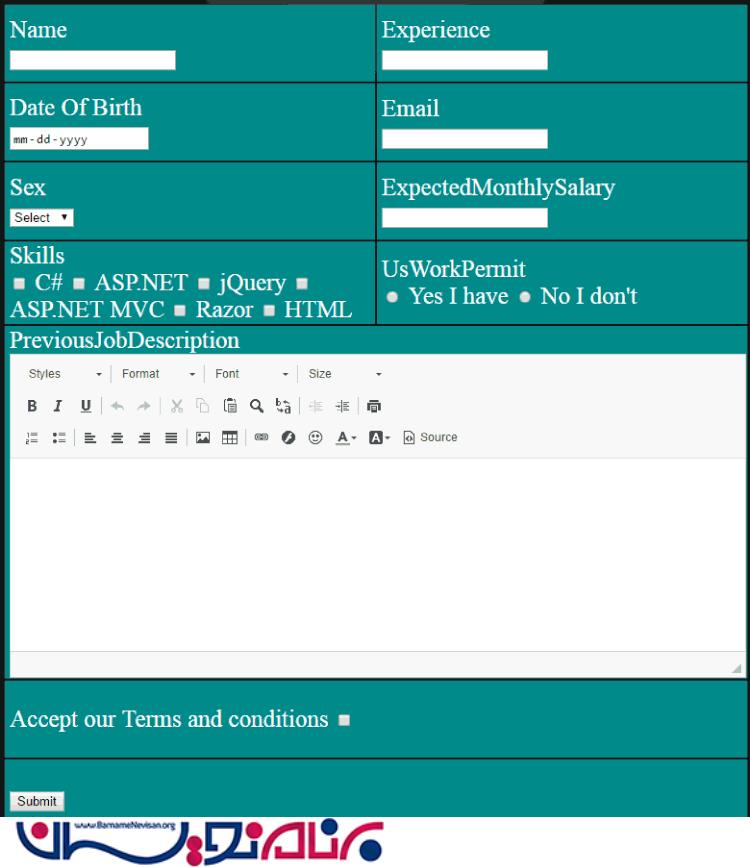This screenshot has width=750, height=867.
Task: Check the C# skill checkbox
Action: [19, 284]
